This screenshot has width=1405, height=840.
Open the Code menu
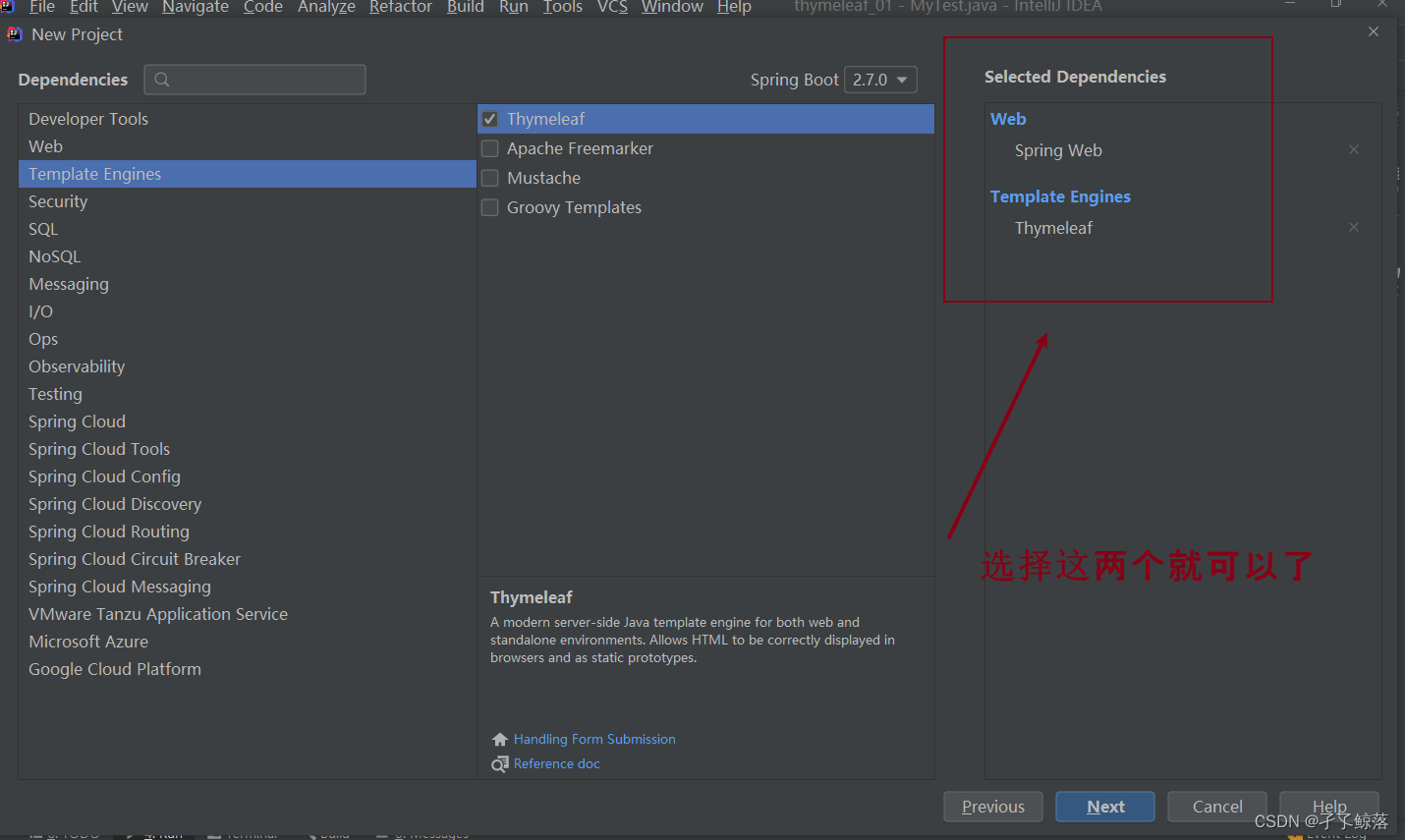(x=263, y=7)
